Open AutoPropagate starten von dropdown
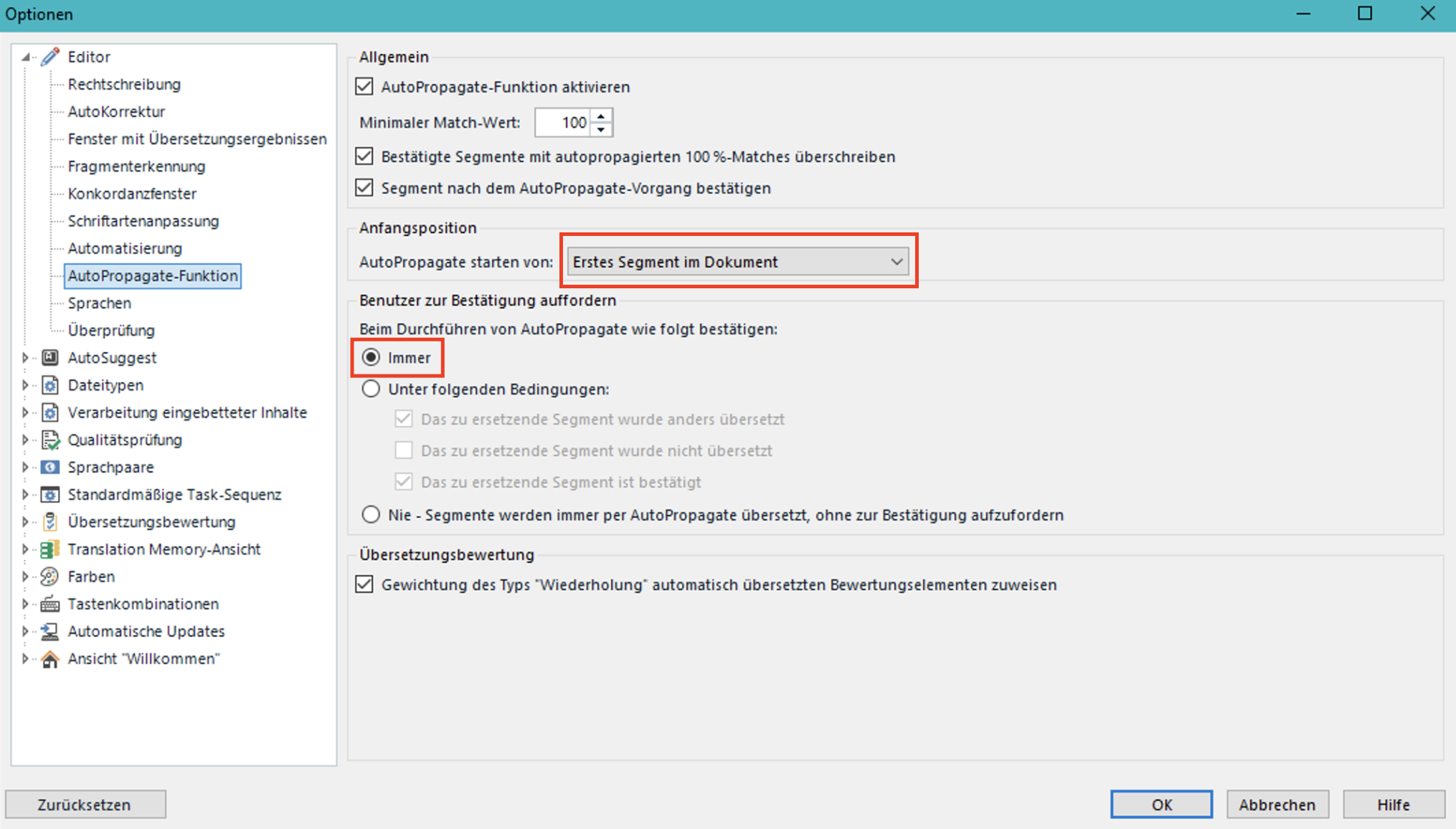 click(737, 262)
